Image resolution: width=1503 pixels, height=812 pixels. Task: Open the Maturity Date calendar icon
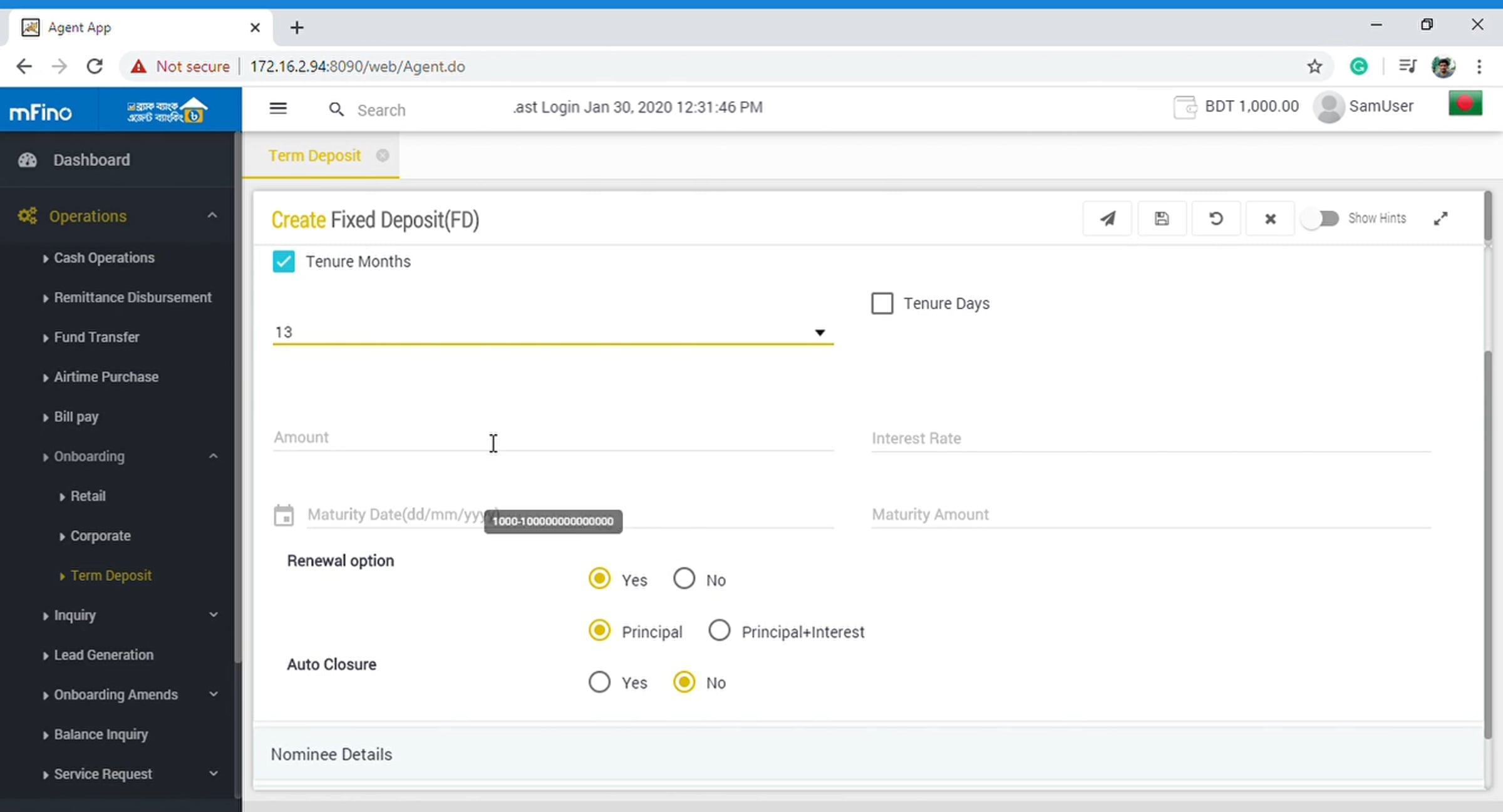click(x=284, y=515)
